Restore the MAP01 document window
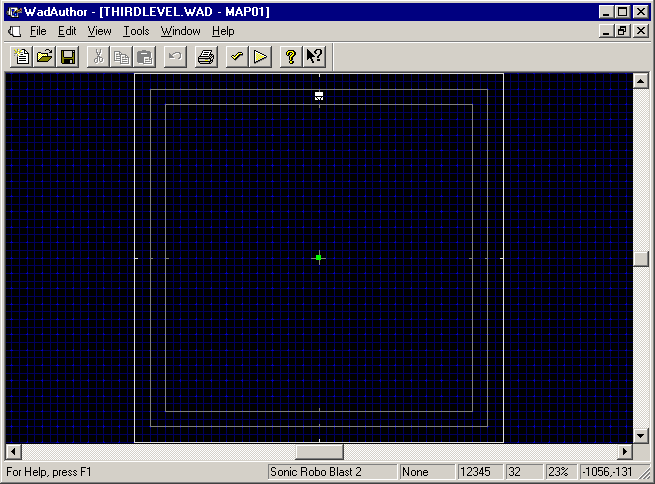Viewport: 655px width, 484px height. [622, 31]
